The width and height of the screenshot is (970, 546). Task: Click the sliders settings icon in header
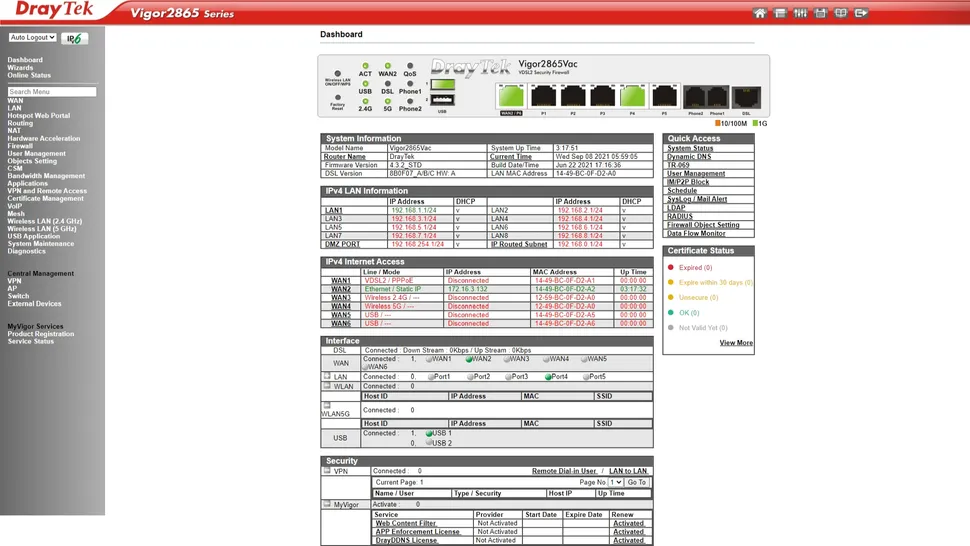pos(800,13)
